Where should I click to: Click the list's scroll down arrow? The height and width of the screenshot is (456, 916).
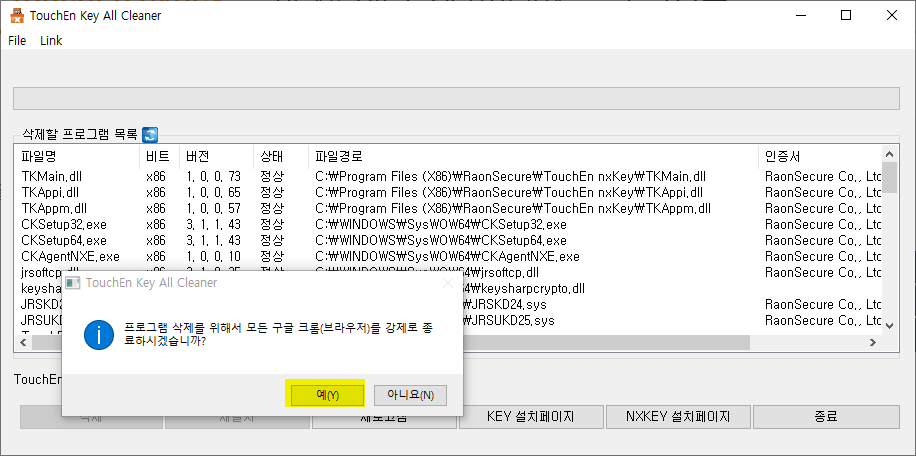click(x=890, y=326)
